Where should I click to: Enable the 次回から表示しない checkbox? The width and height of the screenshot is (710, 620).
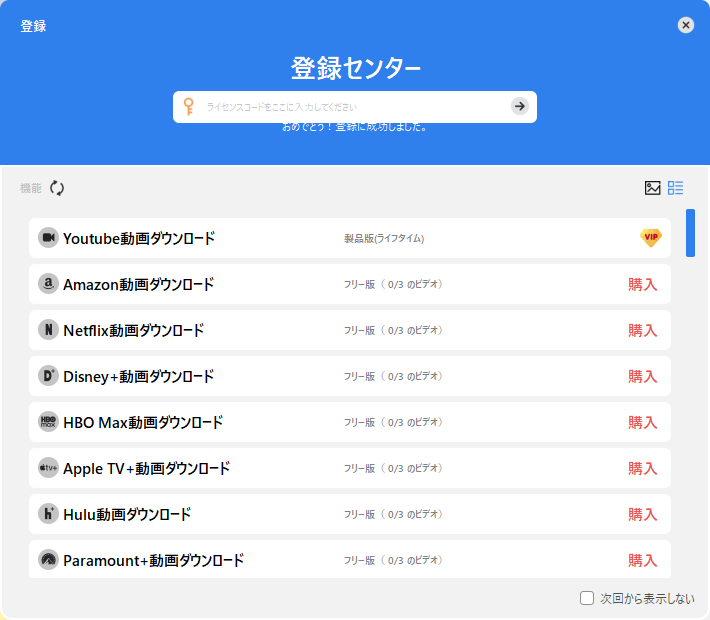(x=587, y=598)
